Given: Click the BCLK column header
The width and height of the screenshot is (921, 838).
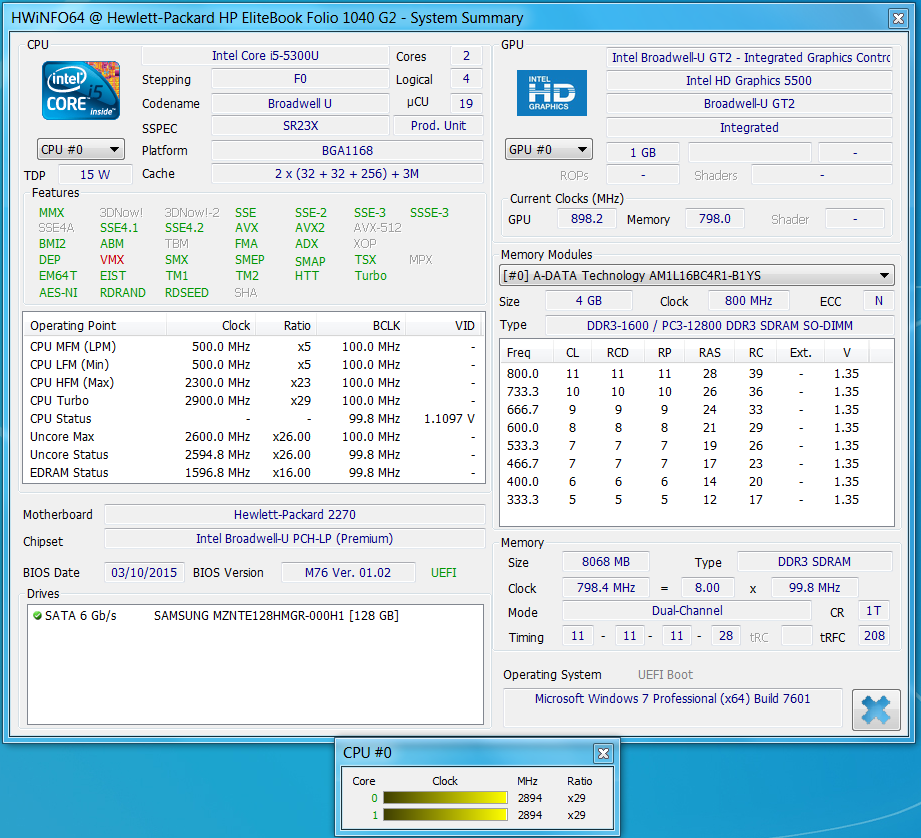Looking at the screenshot, I should [x=361, y=325].
